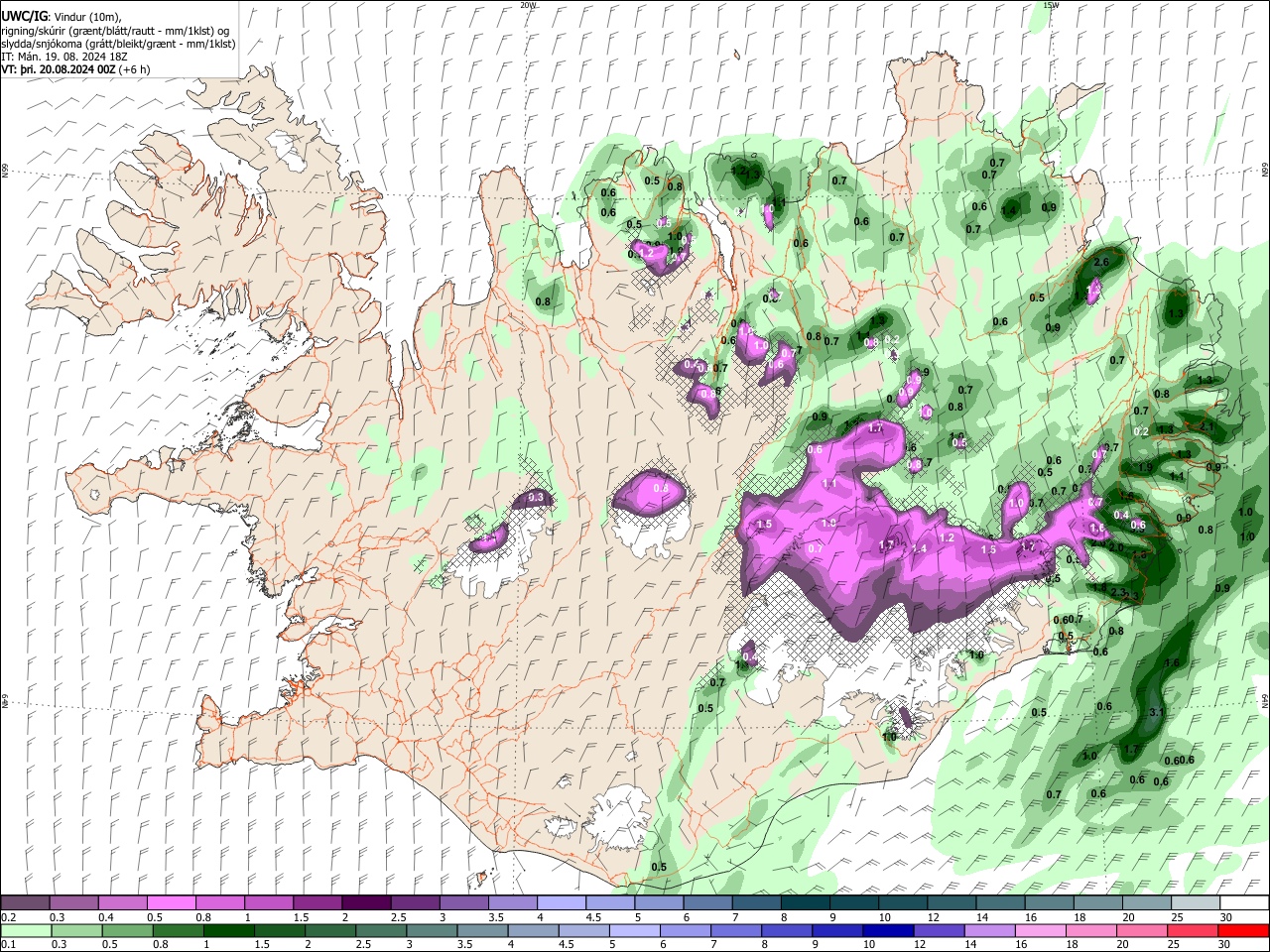Click the "IT: Mán. 19. 08. 2024 18Z" line
Viewport: 1270px width, 952px height.
(64, 57)
